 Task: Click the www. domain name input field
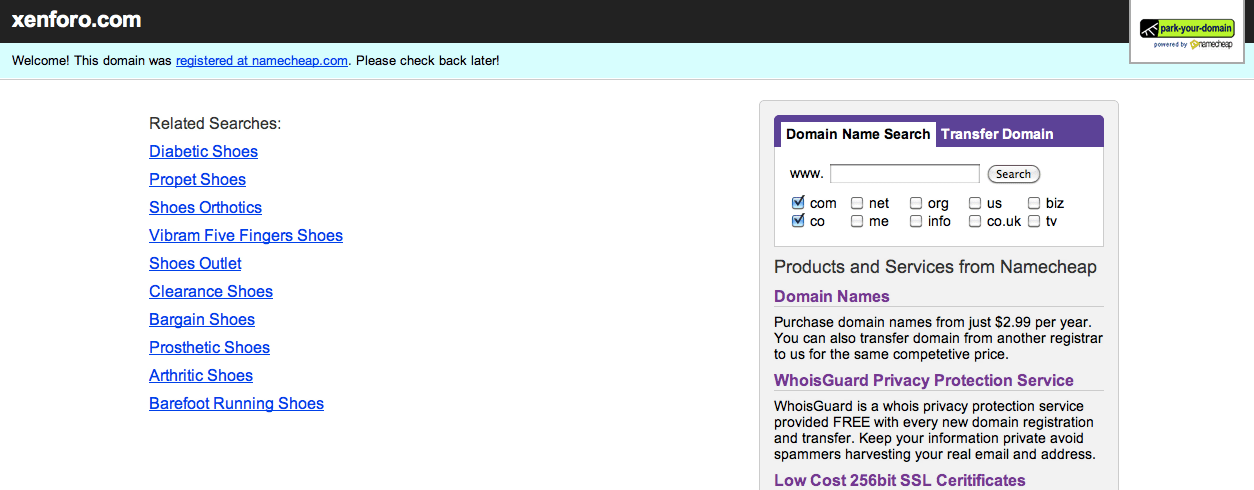tap(905, 174)
